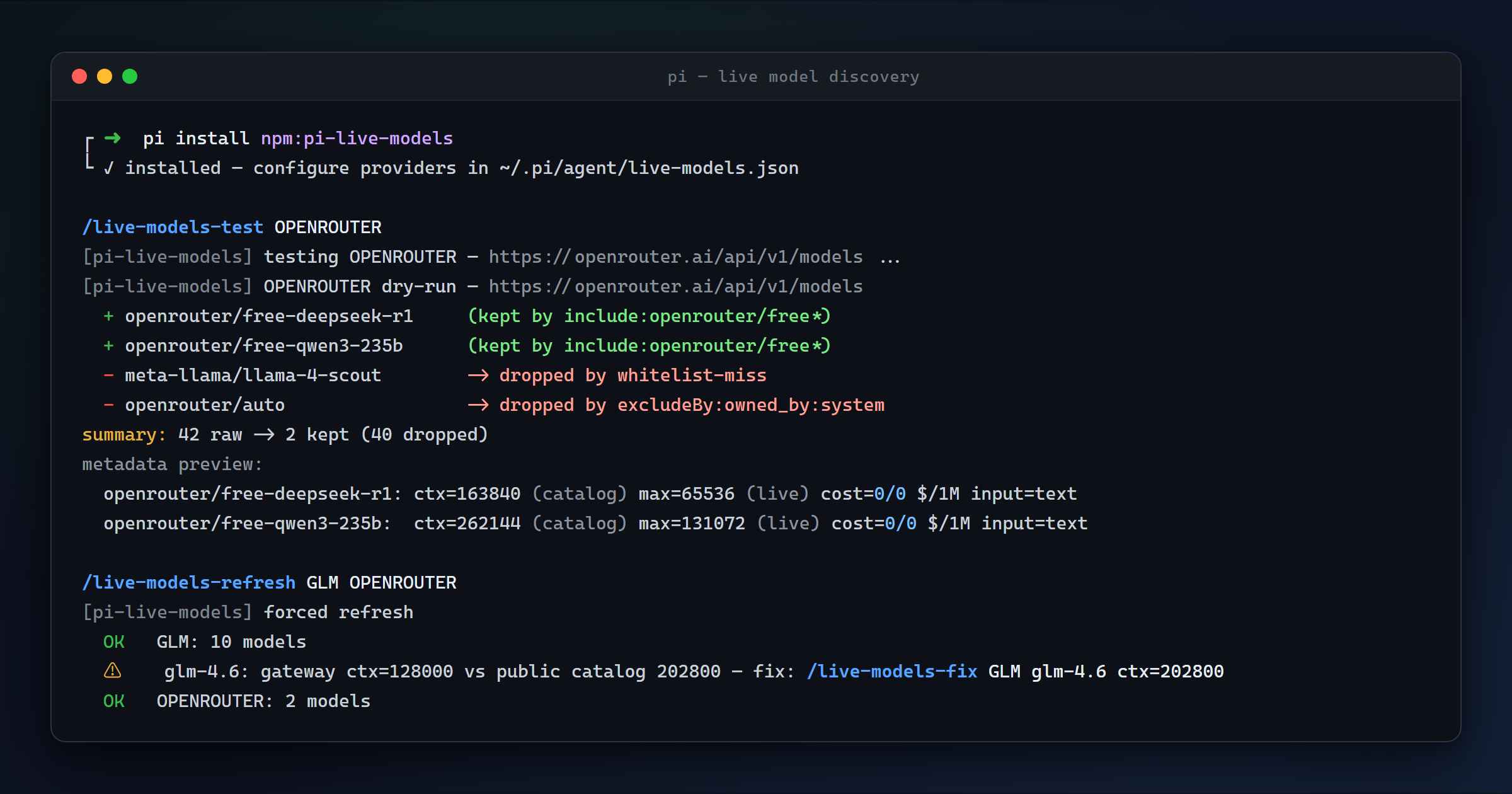Click the arrow before 'dropped by excludeBy:owned_by:system'
This screenshot has height=794, width=1512.
click(478, 405)
